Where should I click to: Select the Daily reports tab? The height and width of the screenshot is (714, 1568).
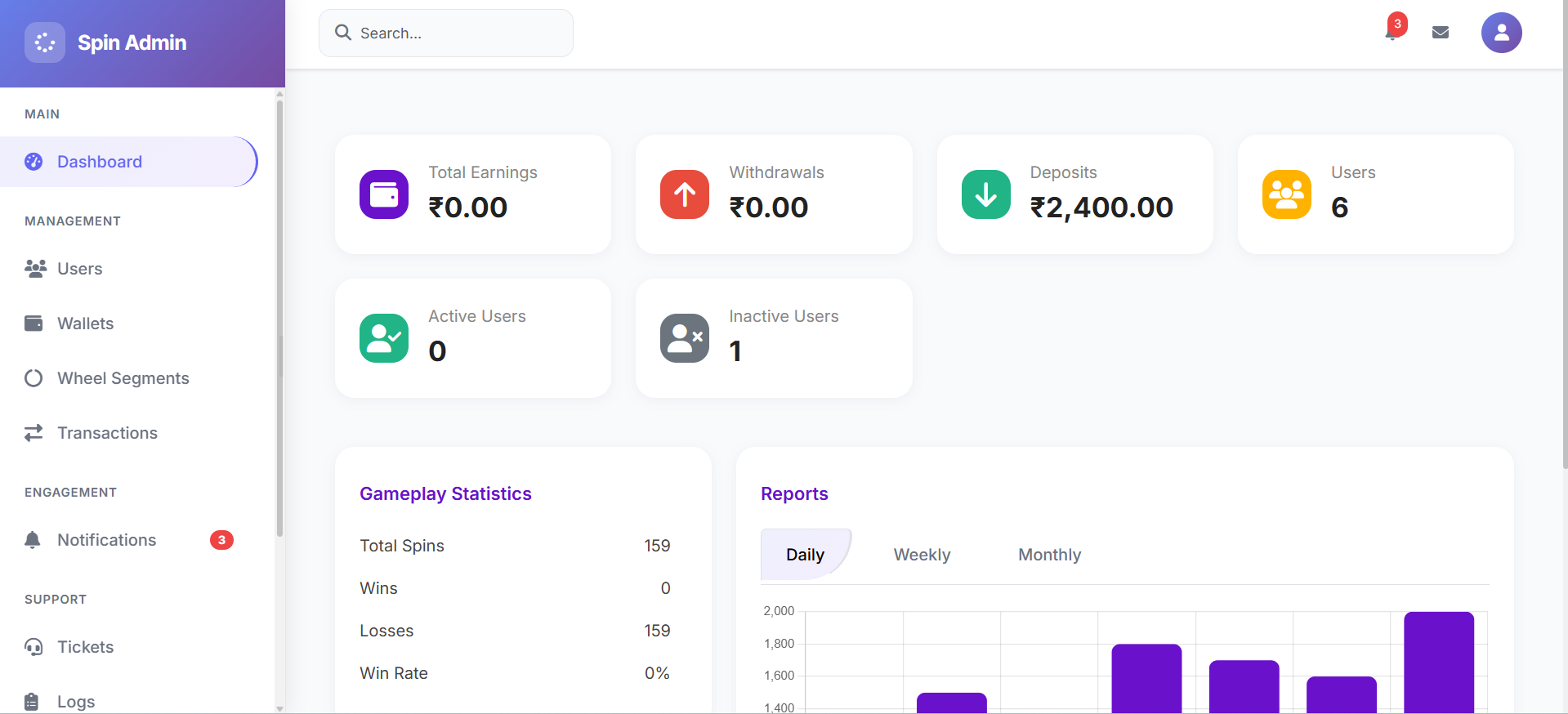[805, 555]
